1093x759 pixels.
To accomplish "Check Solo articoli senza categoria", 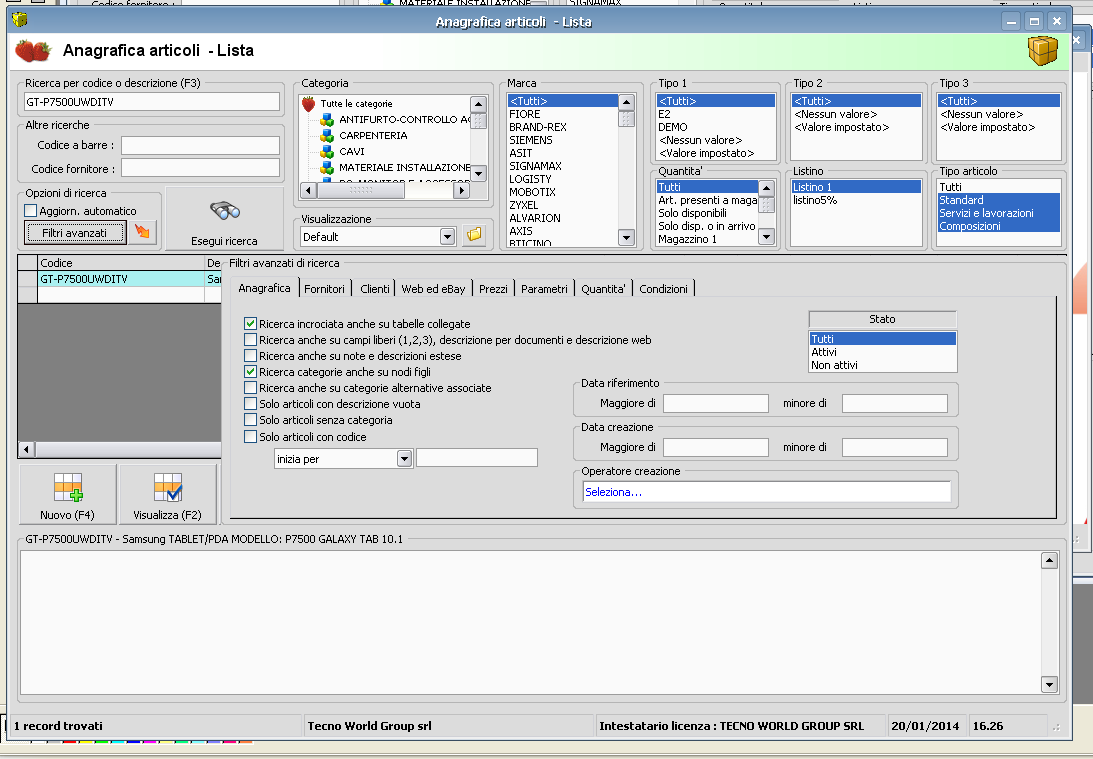I will (x=250, y=420).
